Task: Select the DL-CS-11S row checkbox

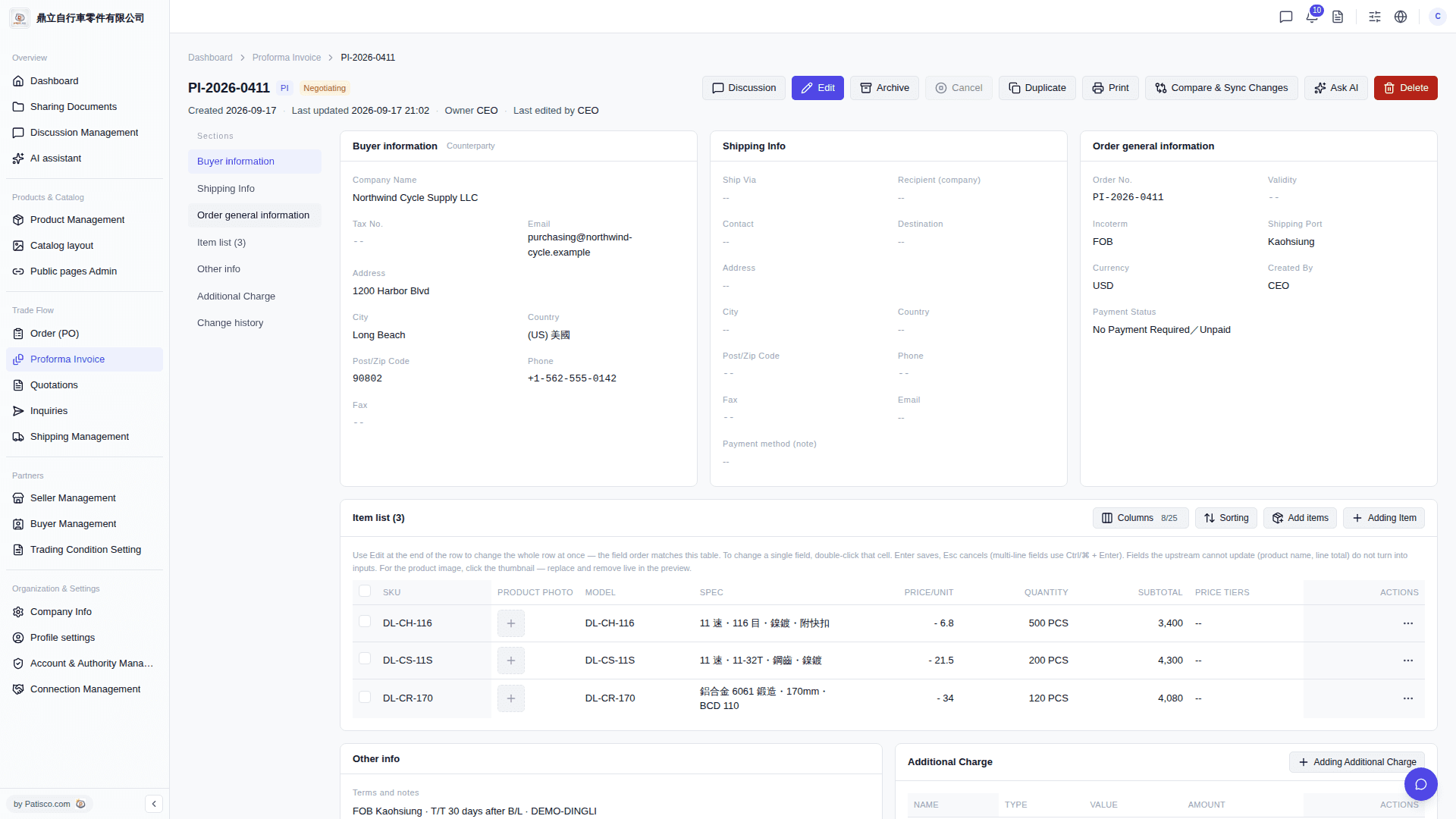Action: pos(365,659)
